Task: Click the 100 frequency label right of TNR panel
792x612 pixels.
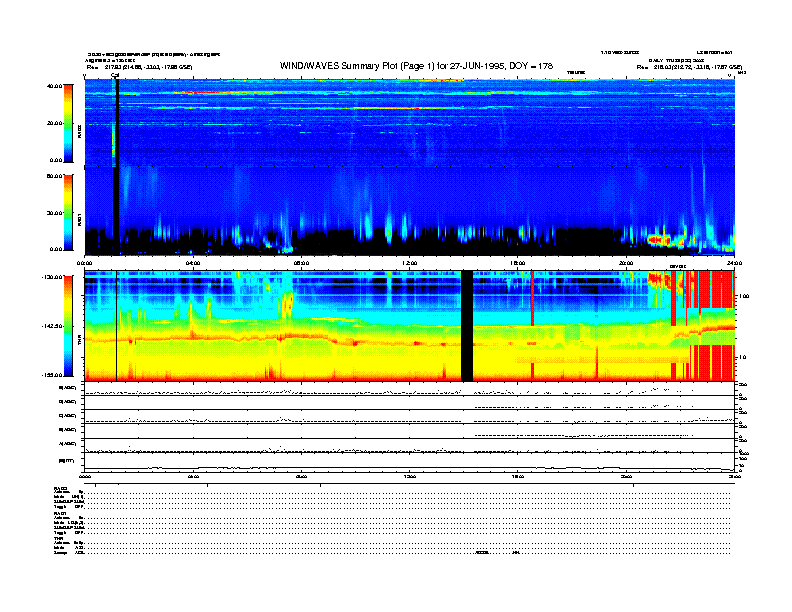Action: click(x=744, y=296)
